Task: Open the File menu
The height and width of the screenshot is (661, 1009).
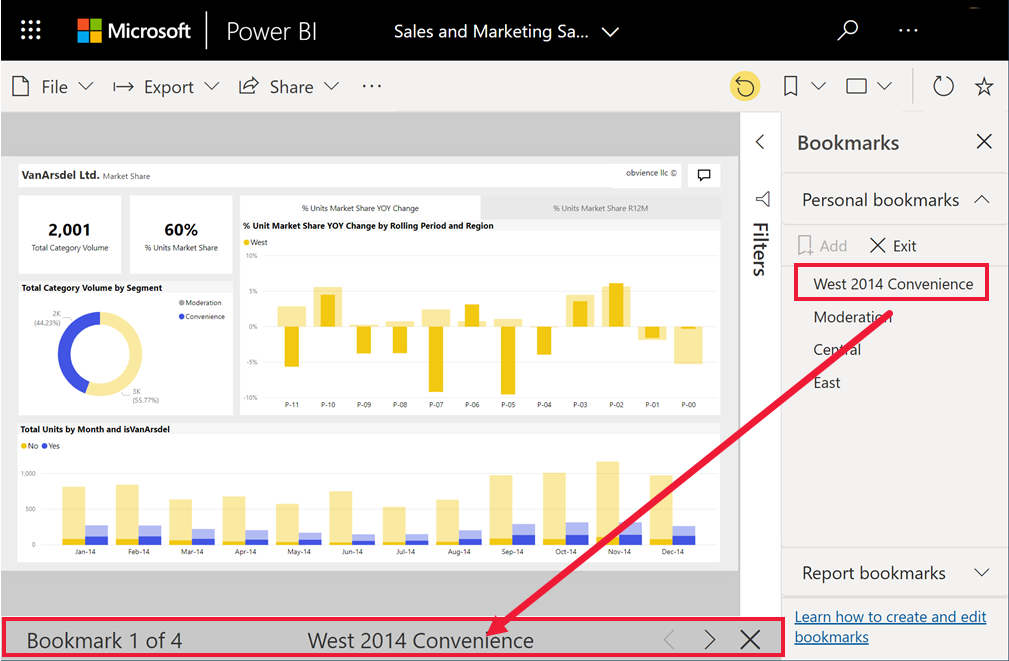Action: [x=53, y=86]
